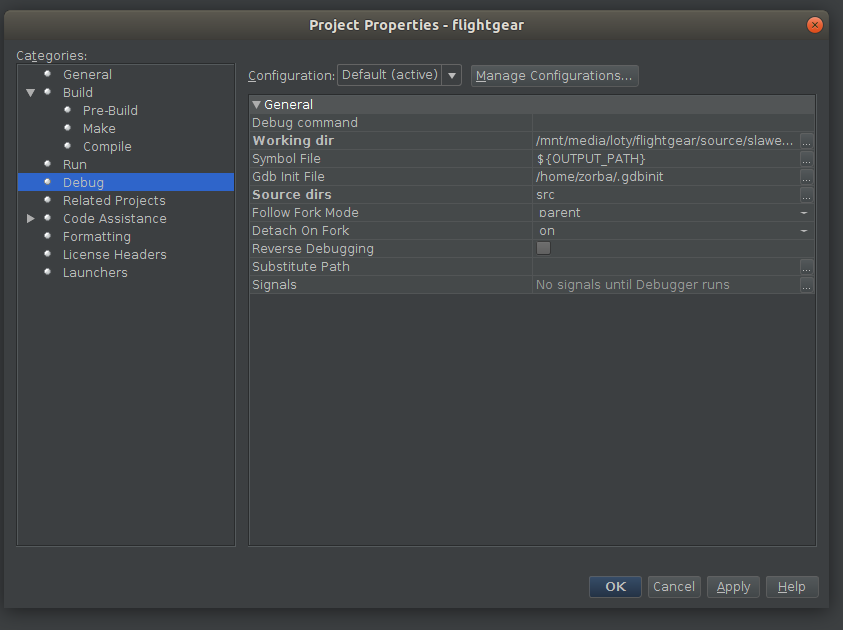This screenshot has width=843, height=630.
Task: Select the Make category
Action: pos(99,129)
